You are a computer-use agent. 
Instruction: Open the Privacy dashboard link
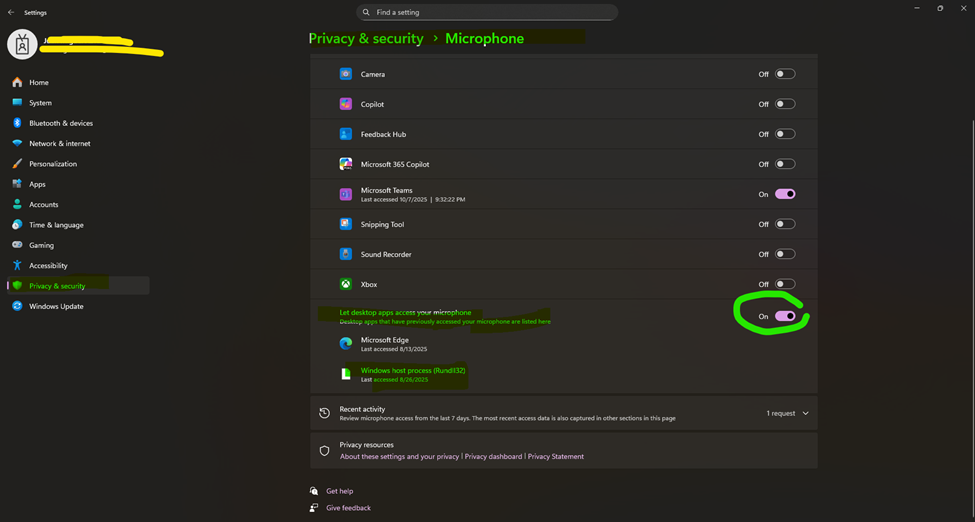[493, 457]
